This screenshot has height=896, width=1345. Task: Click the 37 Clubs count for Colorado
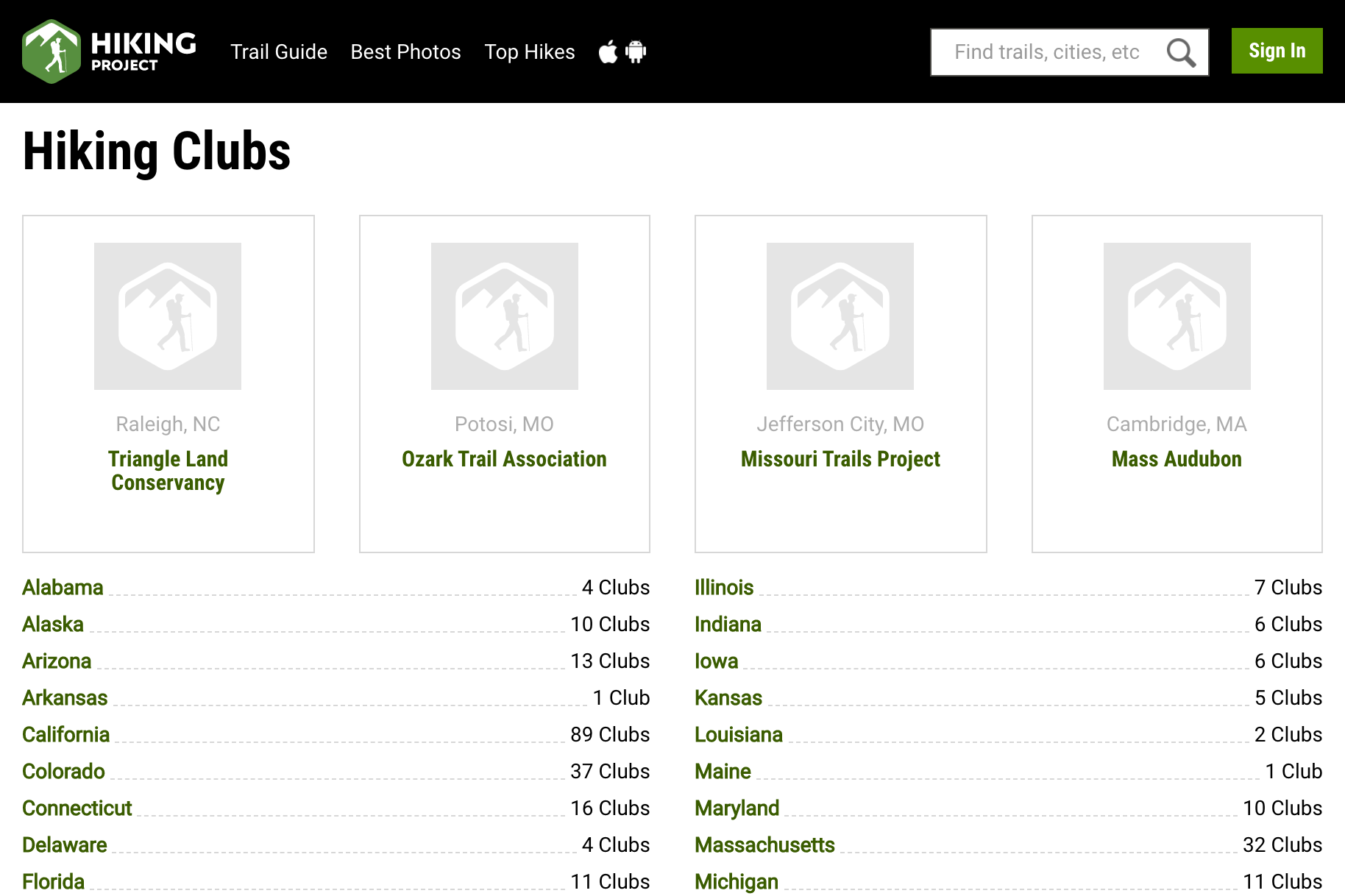tap(611, 772)
